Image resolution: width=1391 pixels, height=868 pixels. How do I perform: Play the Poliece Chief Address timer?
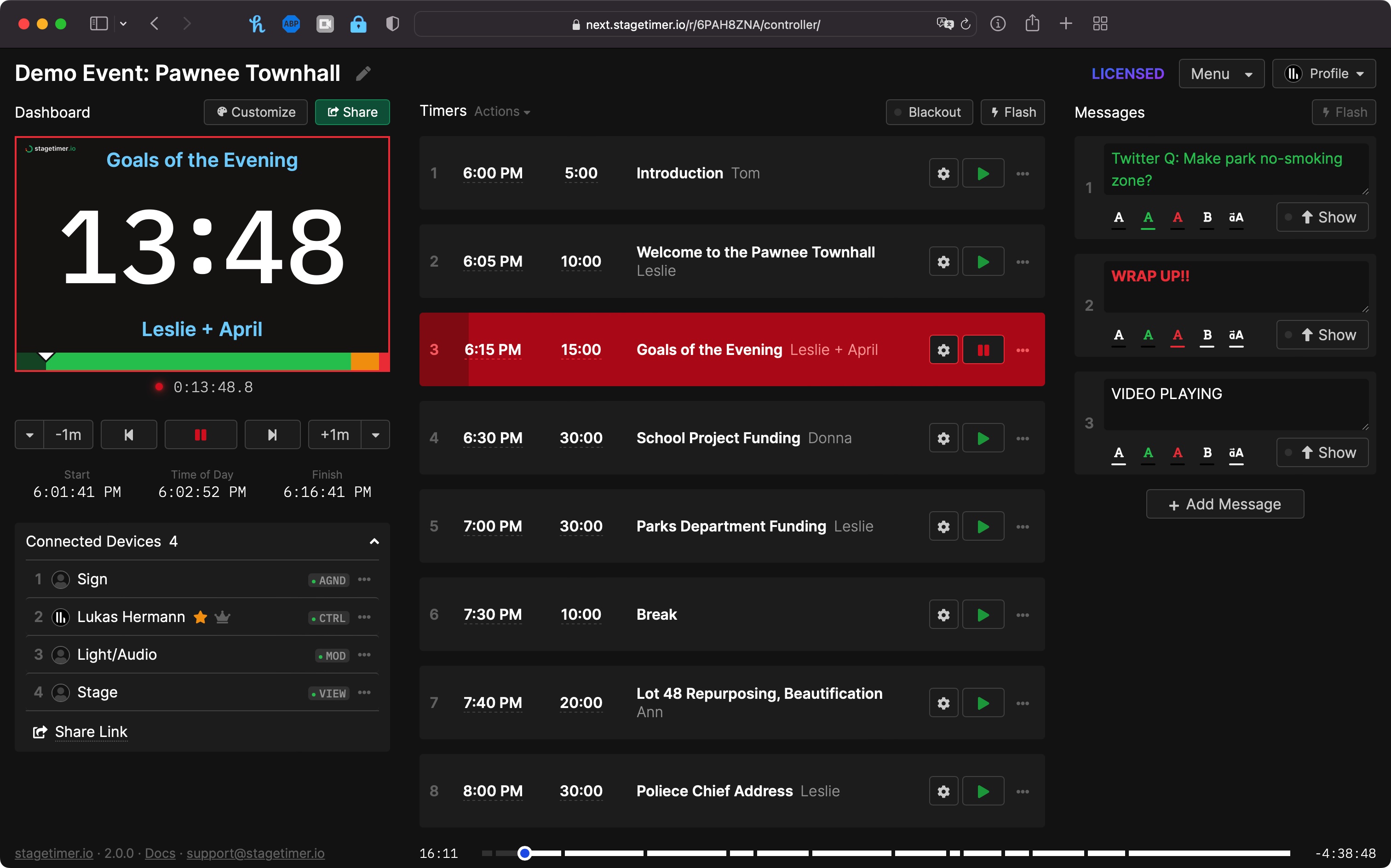[x=983, y=791]
